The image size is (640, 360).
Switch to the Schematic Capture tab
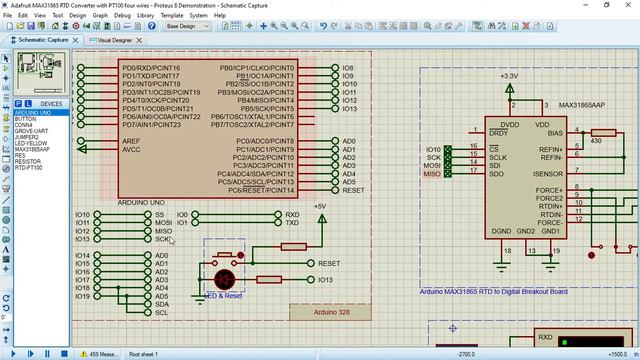43,40
